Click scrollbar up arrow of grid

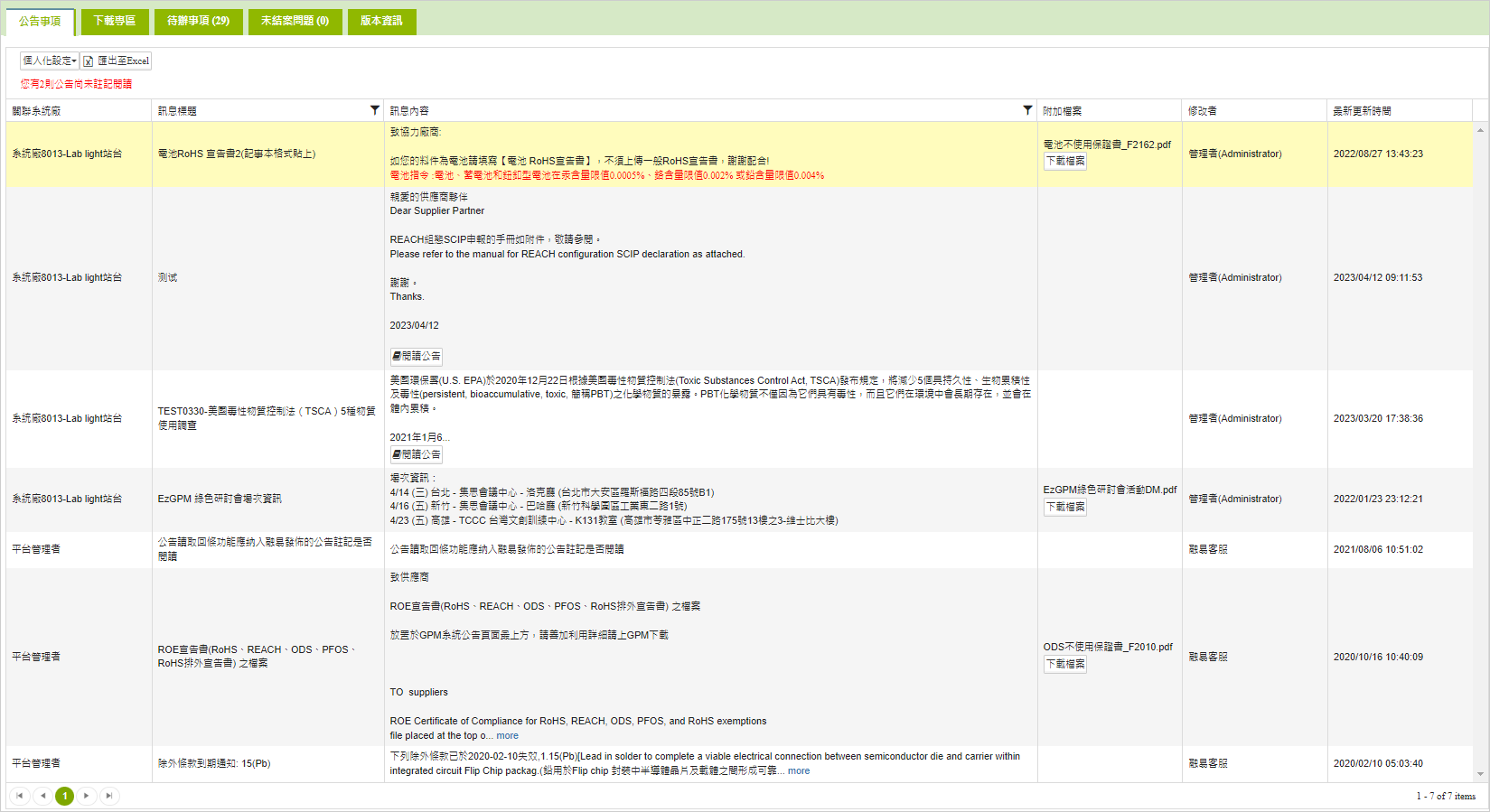coord(1480,130)
